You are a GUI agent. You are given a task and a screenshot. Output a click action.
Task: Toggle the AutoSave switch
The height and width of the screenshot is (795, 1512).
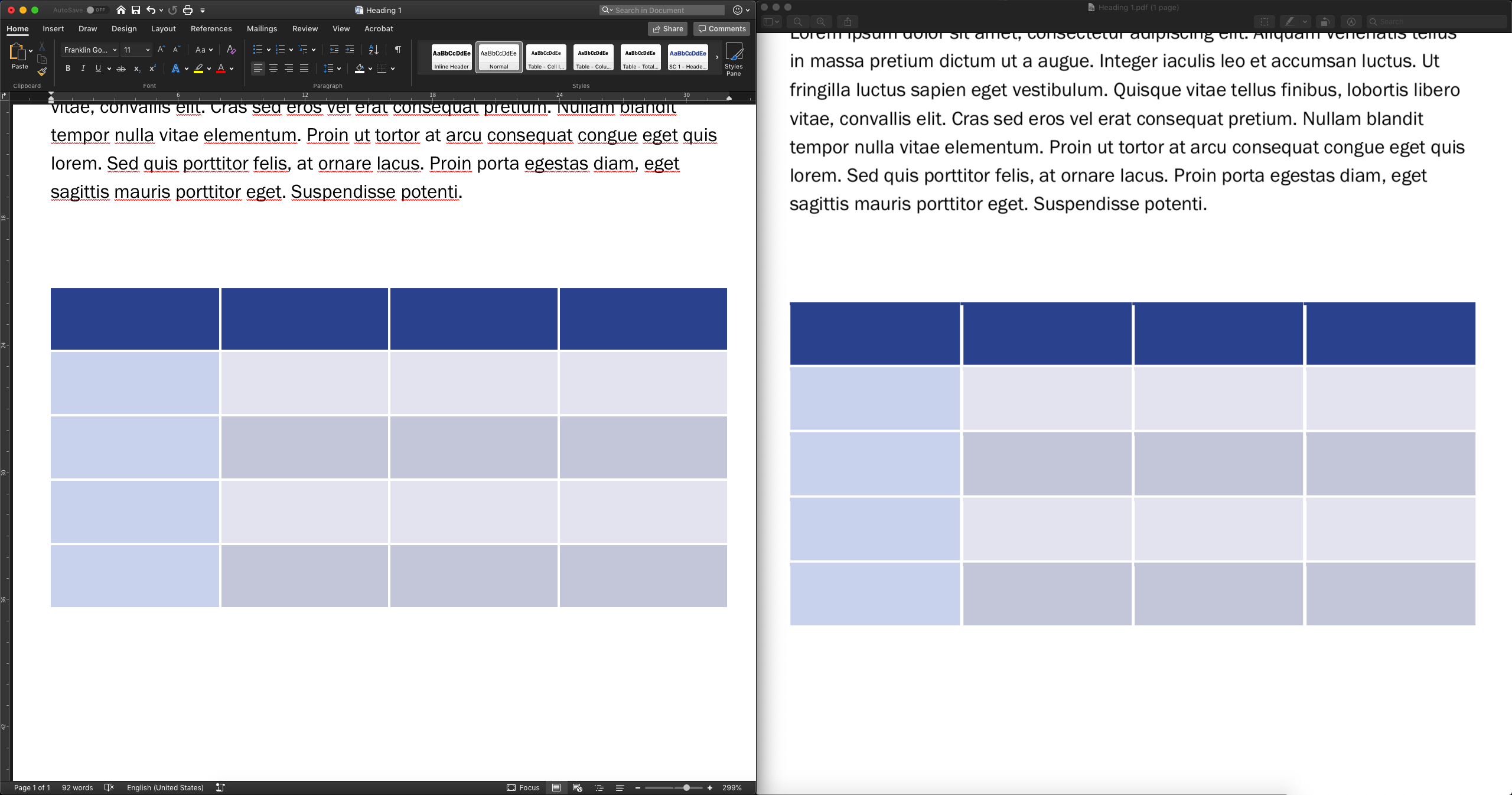tap(96, 10)
